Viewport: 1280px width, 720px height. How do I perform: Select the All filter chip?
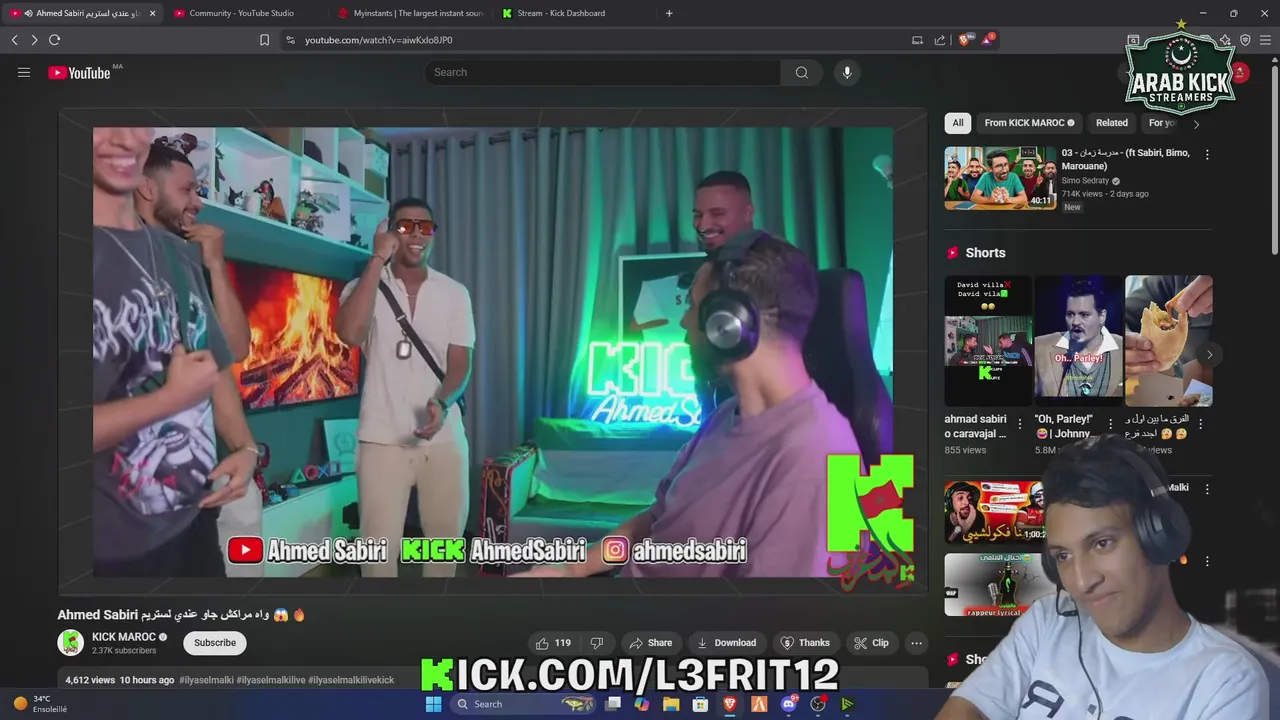point(958,123)
